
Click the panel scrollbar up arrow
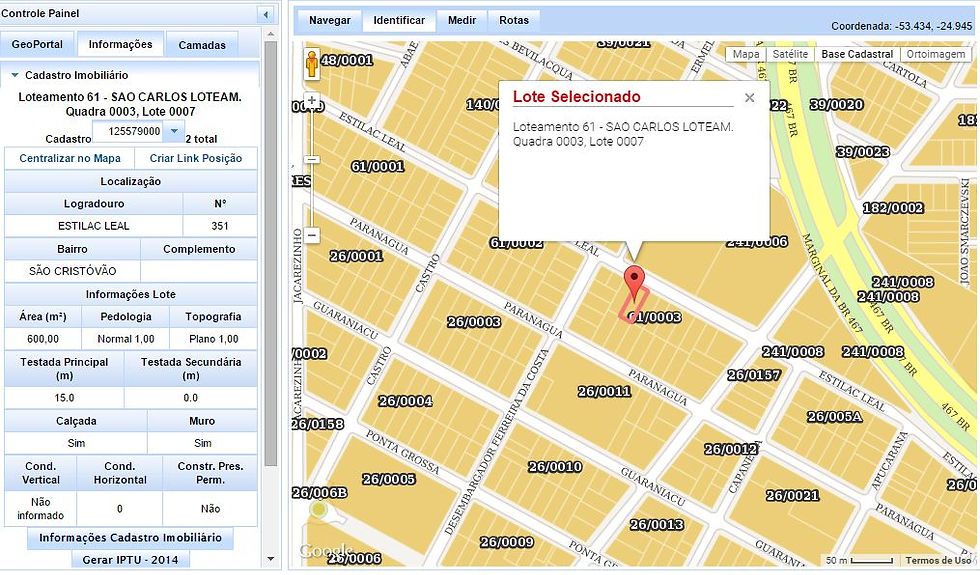point(271,32)
